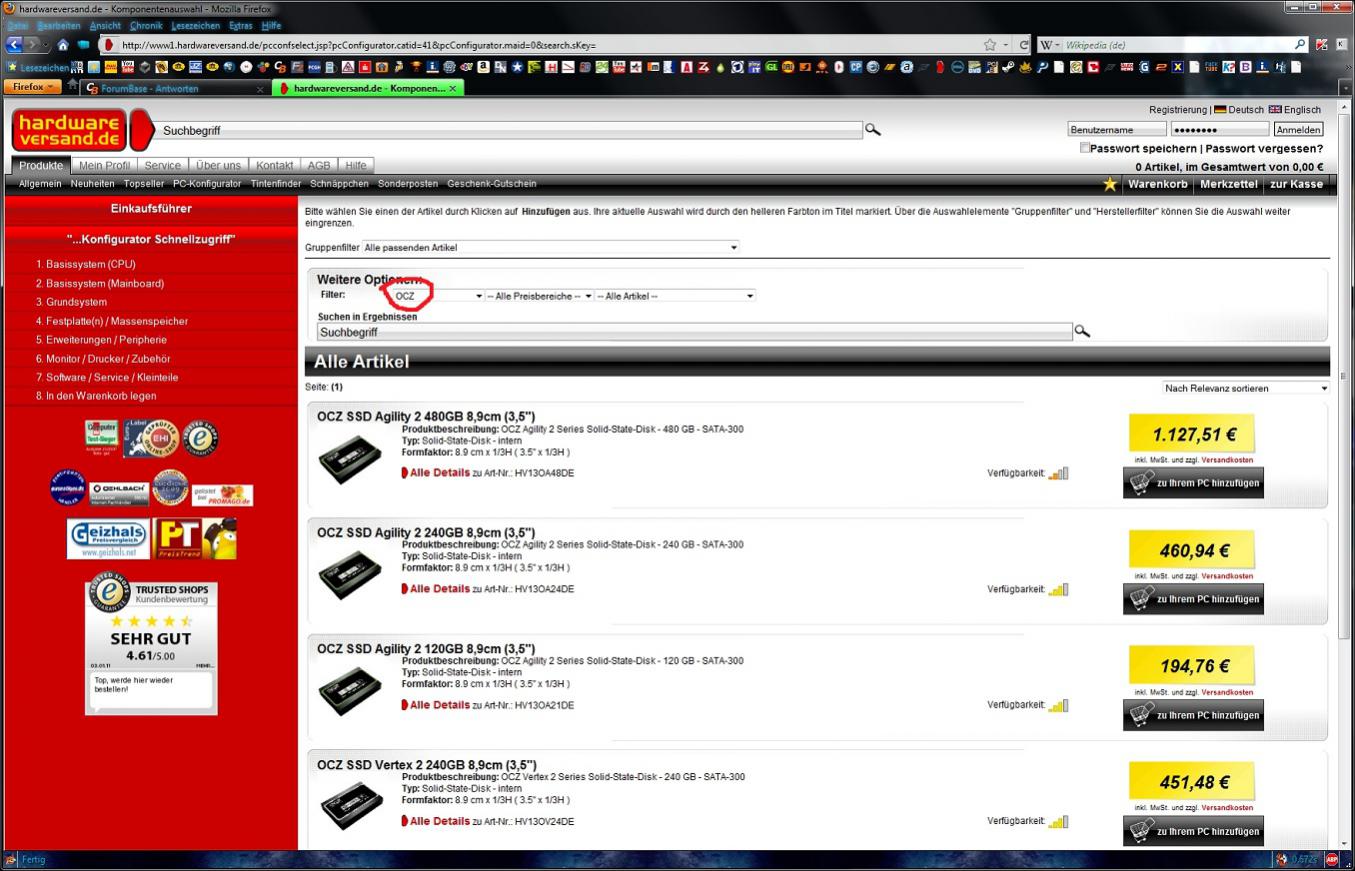Click the Registrierung link

[1178, 110]
